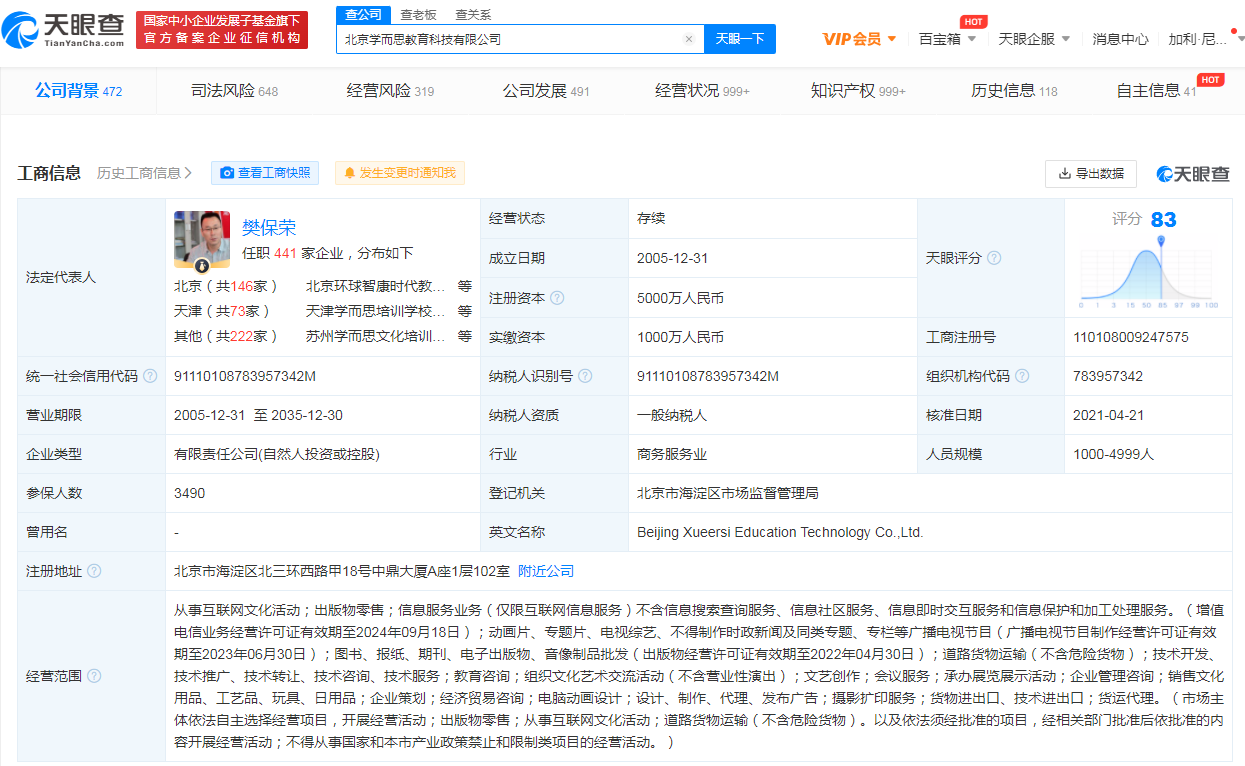Expand the 百宝箱 dropdown

947,39
